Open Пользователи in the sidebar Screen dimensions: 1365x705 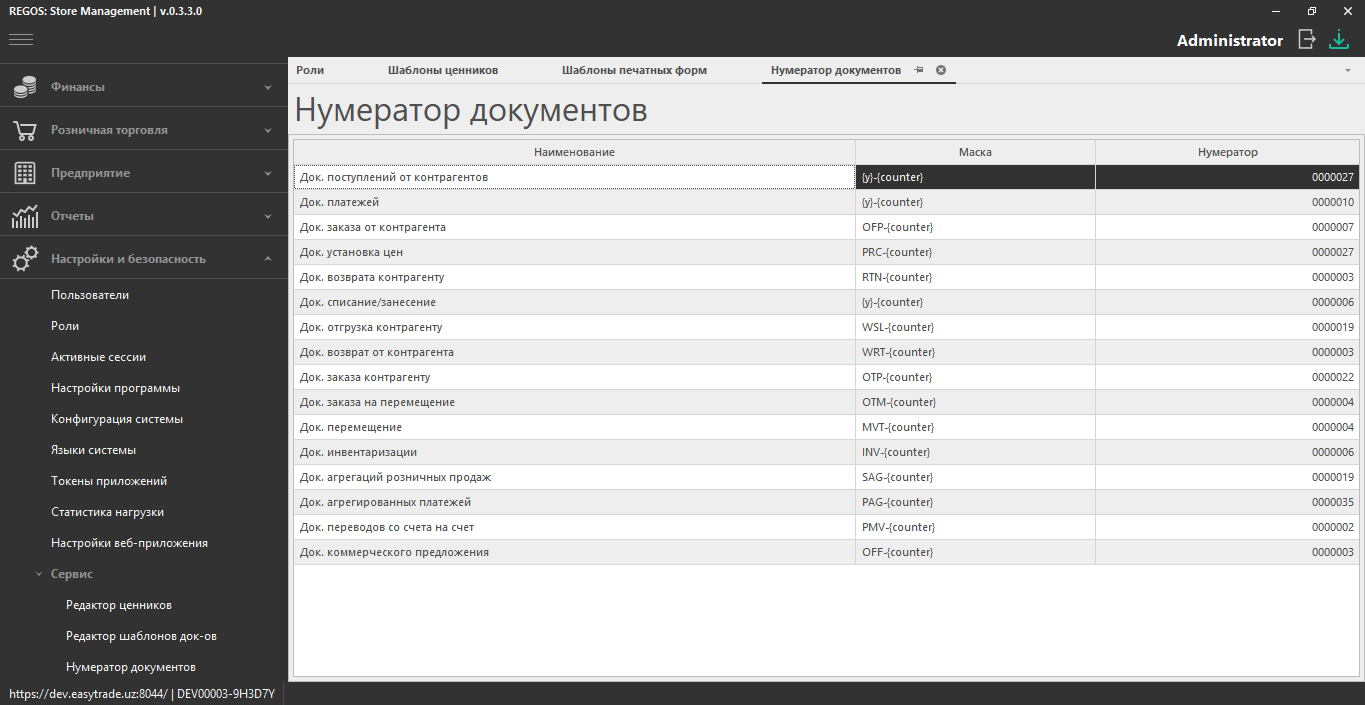point(90,295)
